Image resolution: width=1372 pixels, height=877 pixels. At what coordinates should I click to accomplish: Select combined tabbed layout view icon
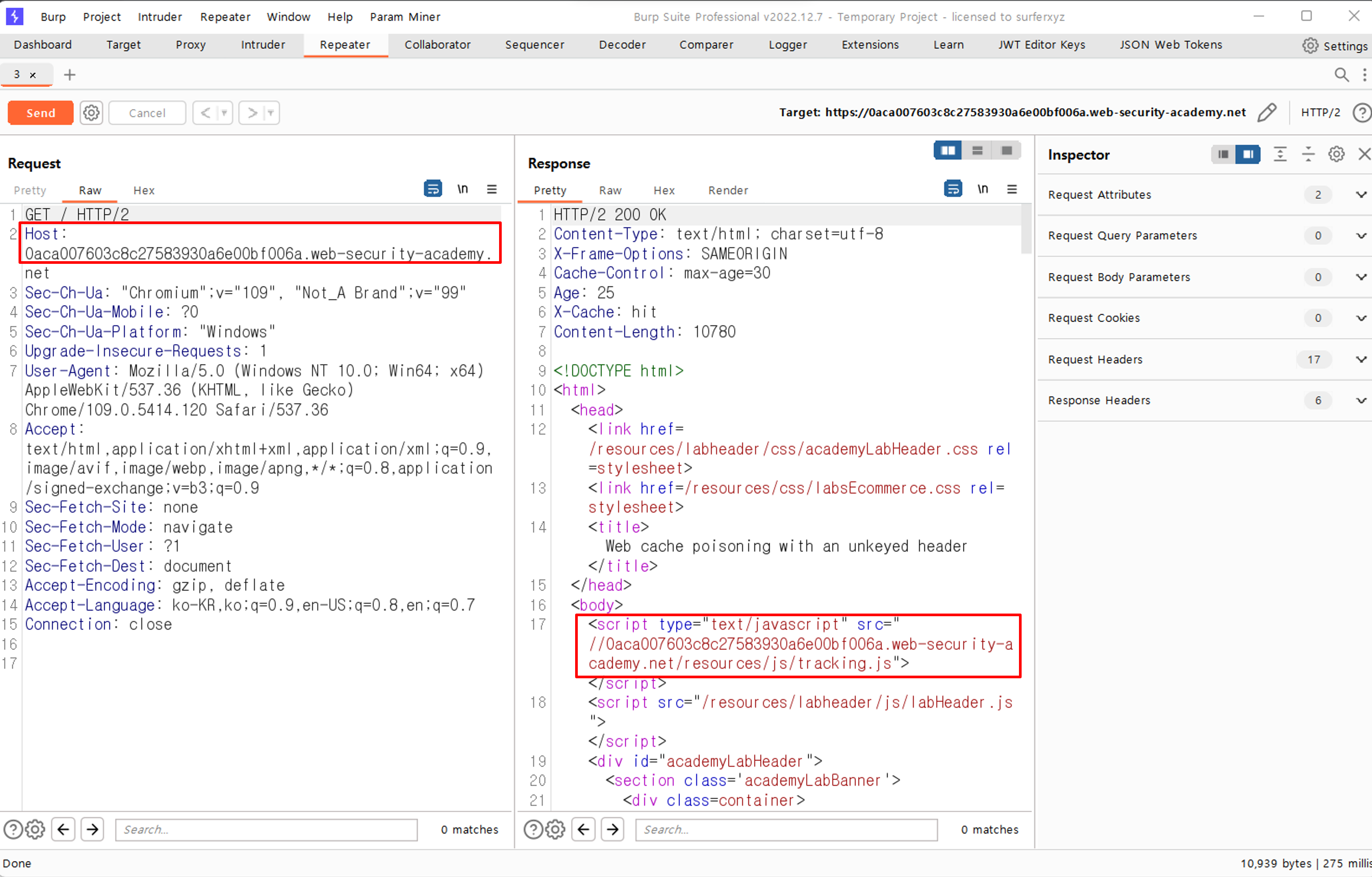pos(1006,150)
